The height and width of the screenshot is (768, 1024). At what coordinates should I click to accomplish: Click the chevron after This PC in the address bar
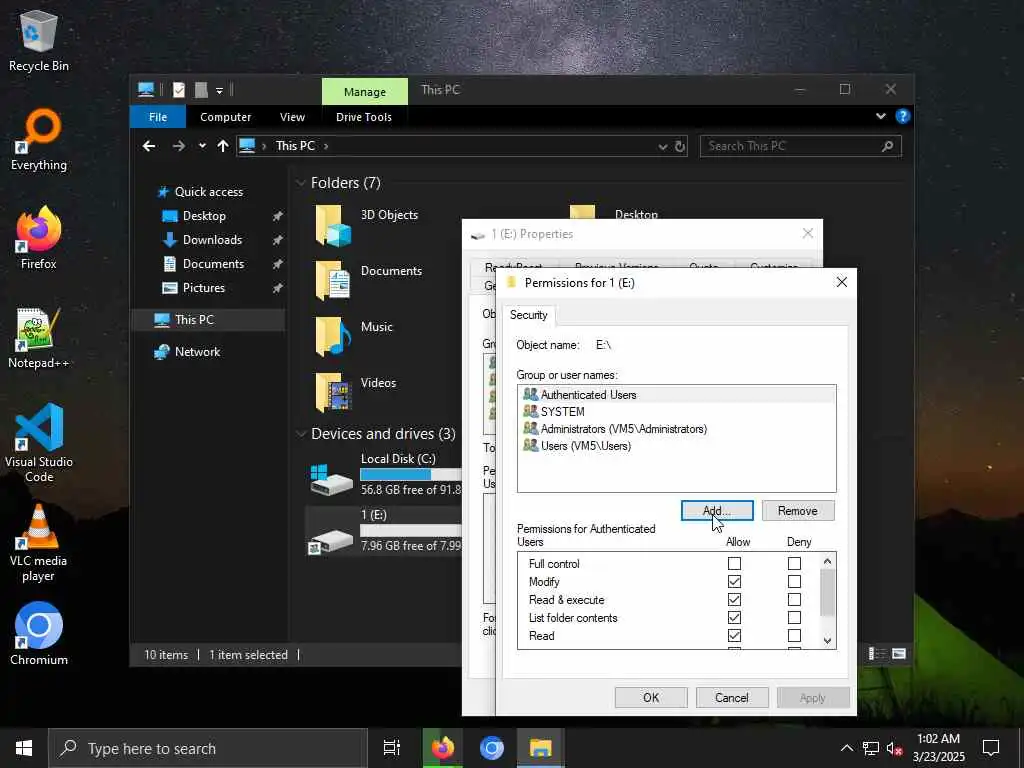pos(326,146)
